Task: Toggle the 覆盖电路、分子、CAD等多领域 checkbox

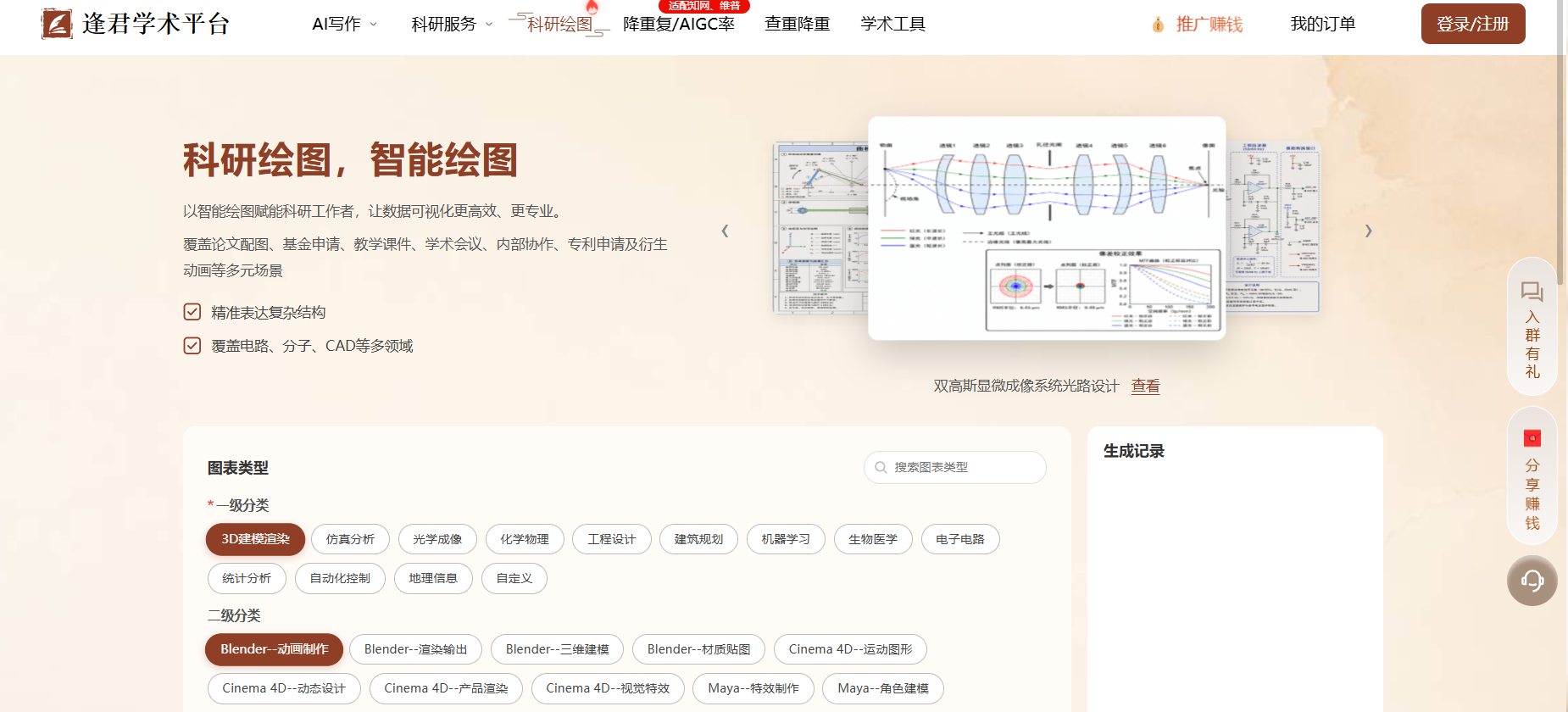Action: tap(192, 346)
